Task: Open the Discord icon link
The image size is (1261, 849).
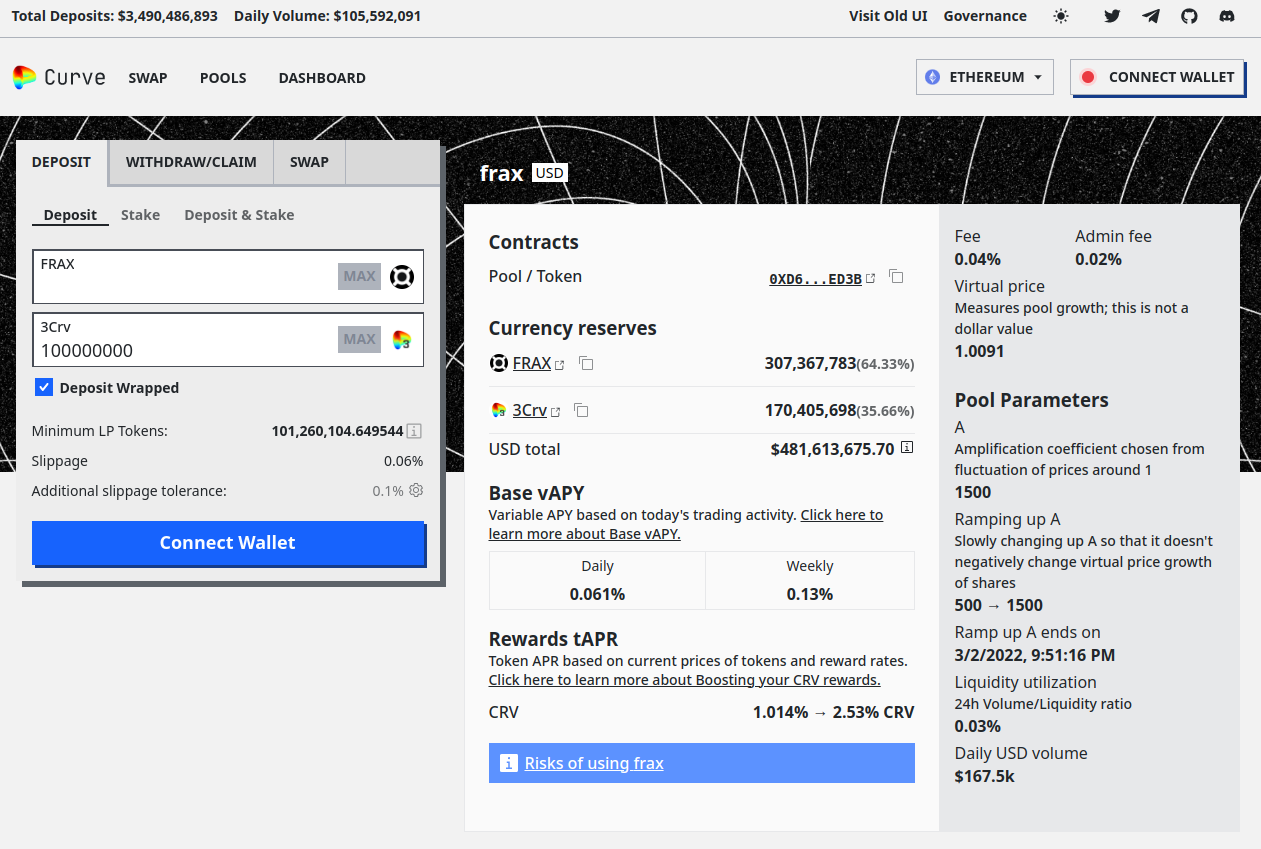Action: [x=1227, y=16]
